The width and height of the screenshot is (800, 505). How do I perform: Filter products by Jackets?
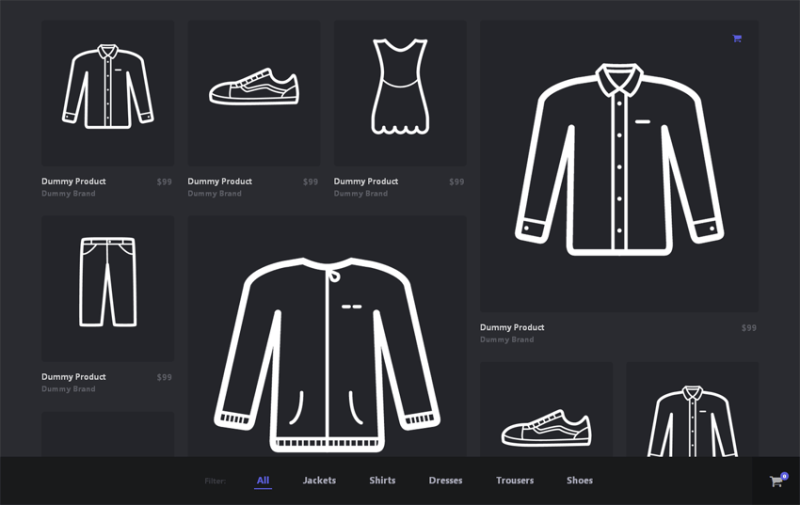[319, 481]
